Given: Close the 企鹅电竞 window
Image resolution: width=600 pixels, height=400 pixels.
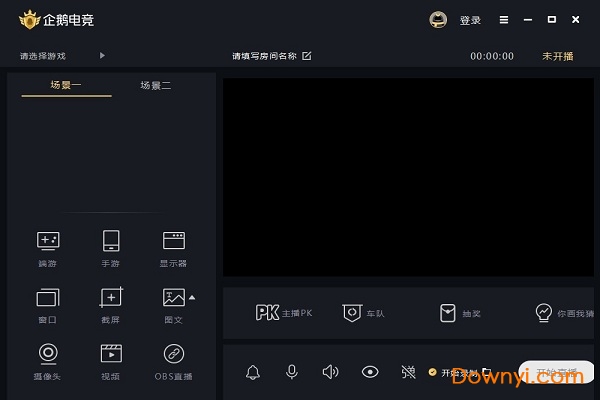Looking at the screenshot, I should coord(576,20).
